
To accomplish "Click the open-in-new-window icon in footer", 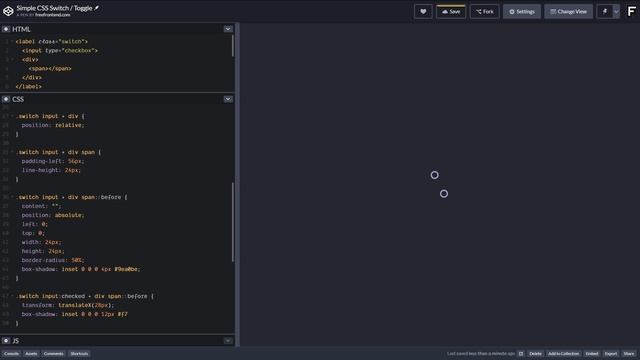I will (521, 353).
